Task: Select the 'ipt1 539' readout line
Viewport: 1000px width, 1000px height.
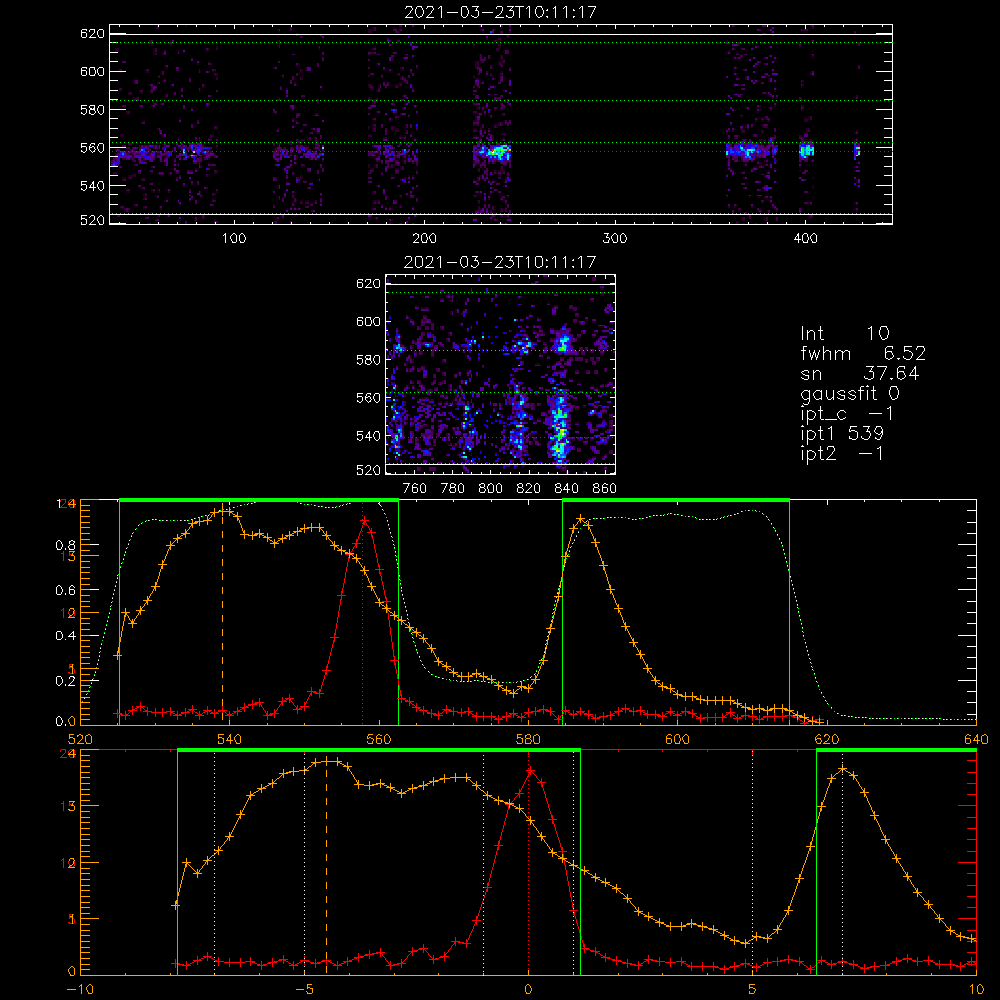Action: pyautogui.click(x=842, y=433)
